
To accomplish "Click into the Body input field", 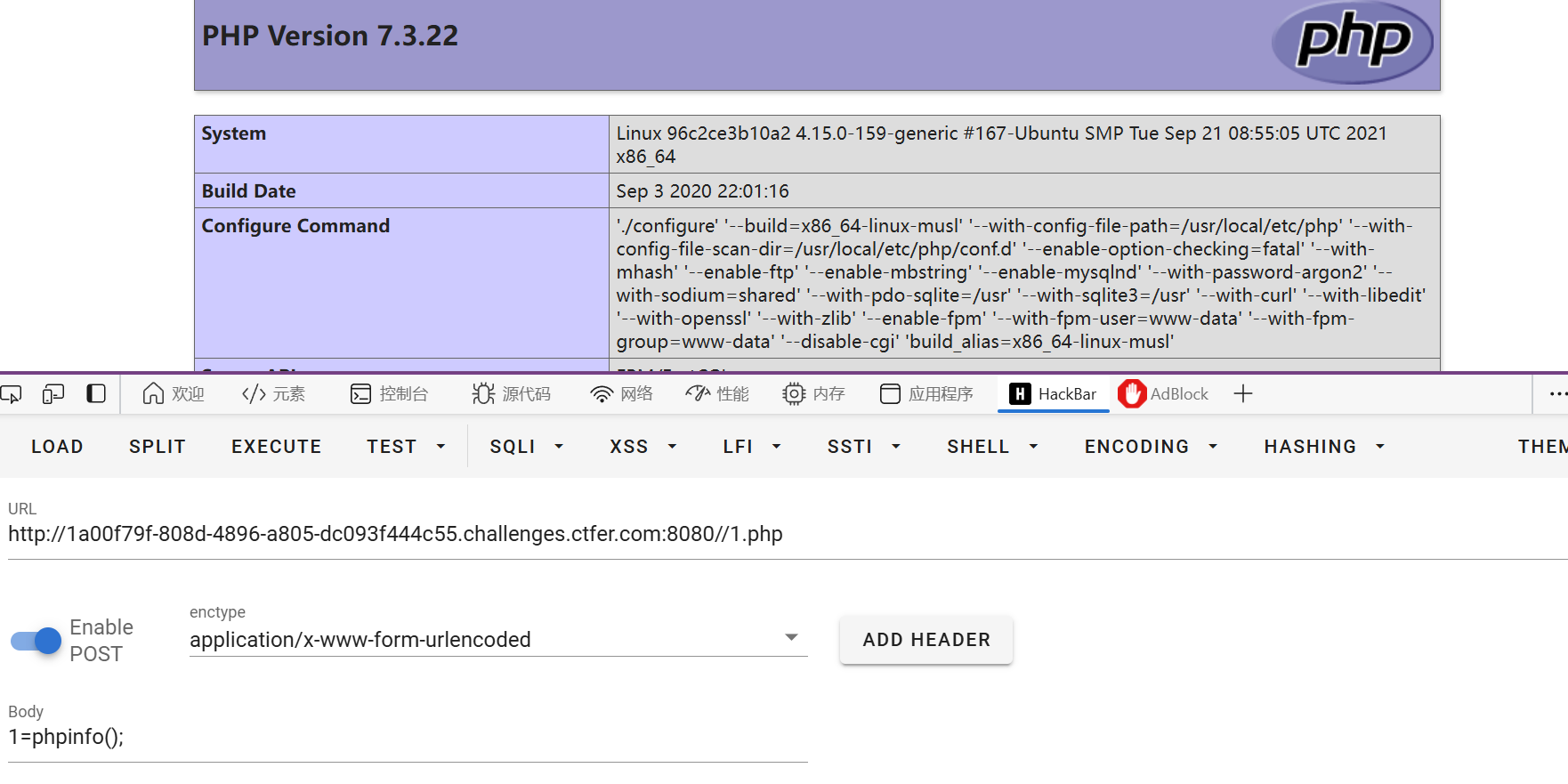I will click(408, 737).
